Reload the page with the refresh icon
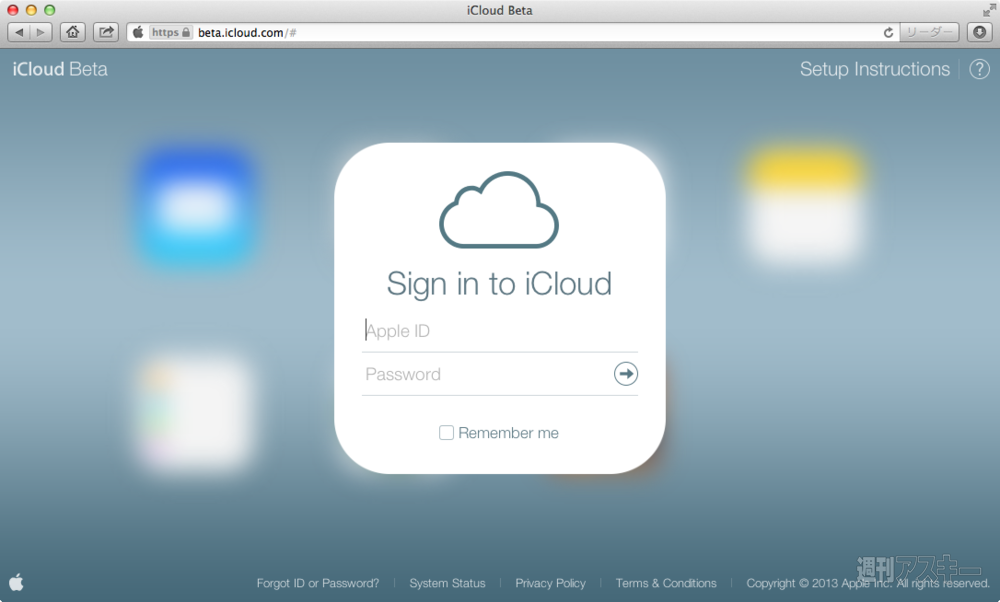 888,32
